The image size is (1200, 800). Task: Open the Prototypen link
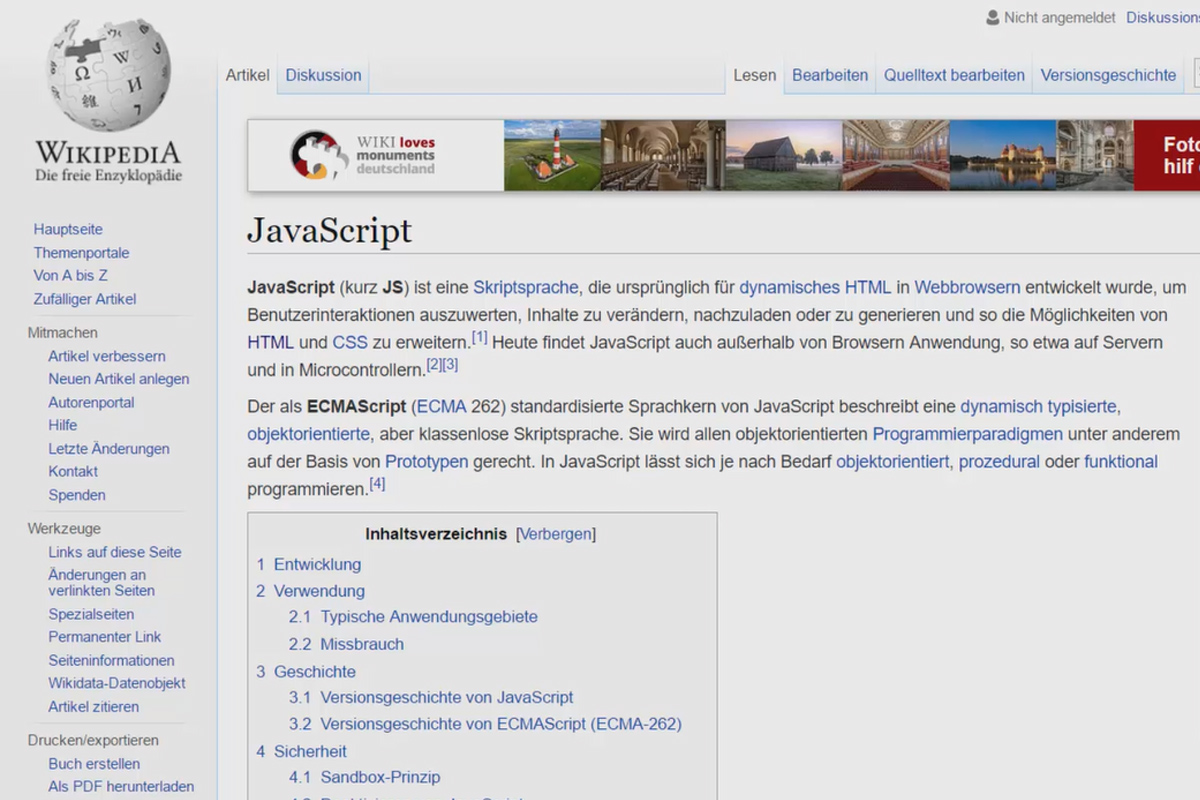click(427, 462)
